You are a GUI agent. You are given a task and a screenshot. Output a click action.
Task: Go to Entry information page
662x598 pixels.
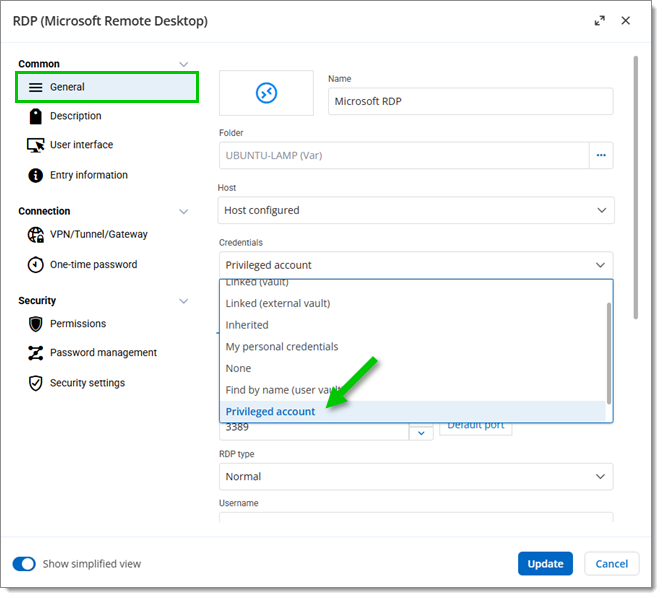point(88,175)
